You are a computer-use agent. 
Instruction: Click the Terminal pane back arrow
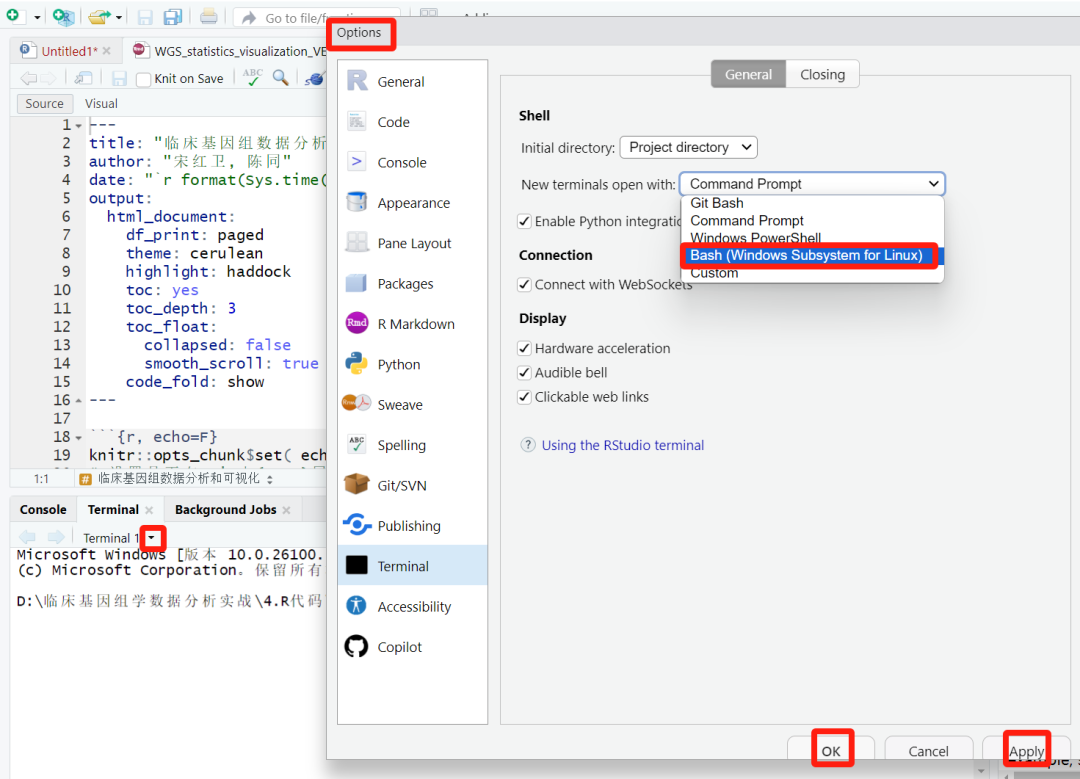[x=28, y=537]
